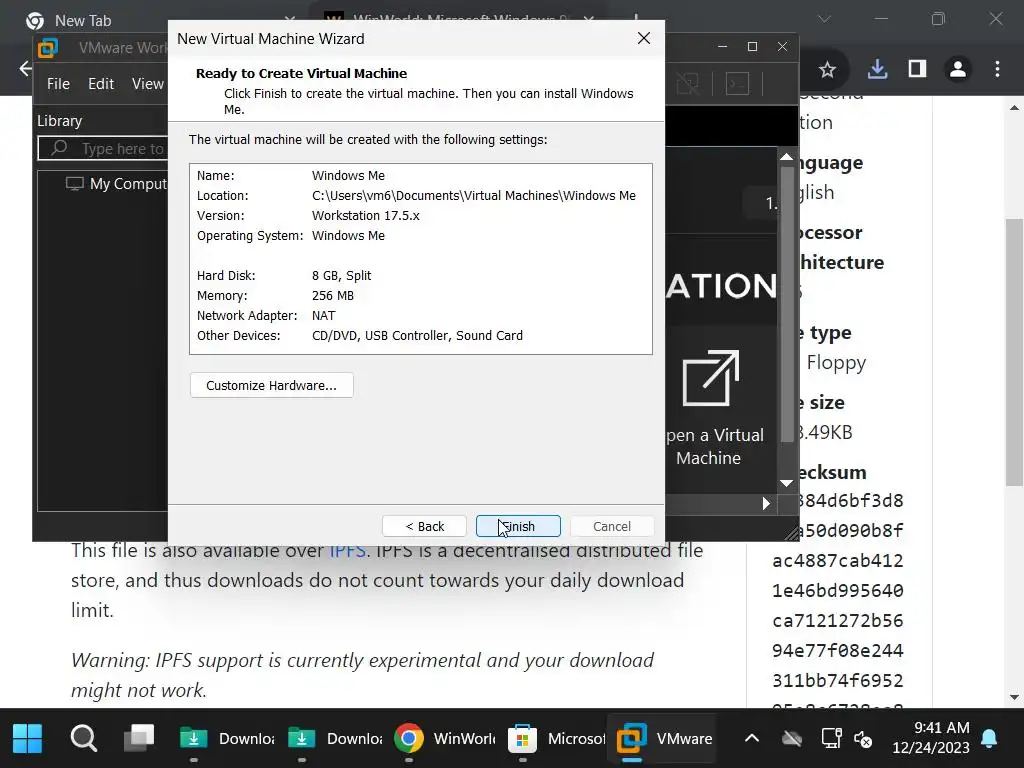Viewport: 1024px width, 768px height.
Task: Open the VMware View menu
Action: (148, 84)
